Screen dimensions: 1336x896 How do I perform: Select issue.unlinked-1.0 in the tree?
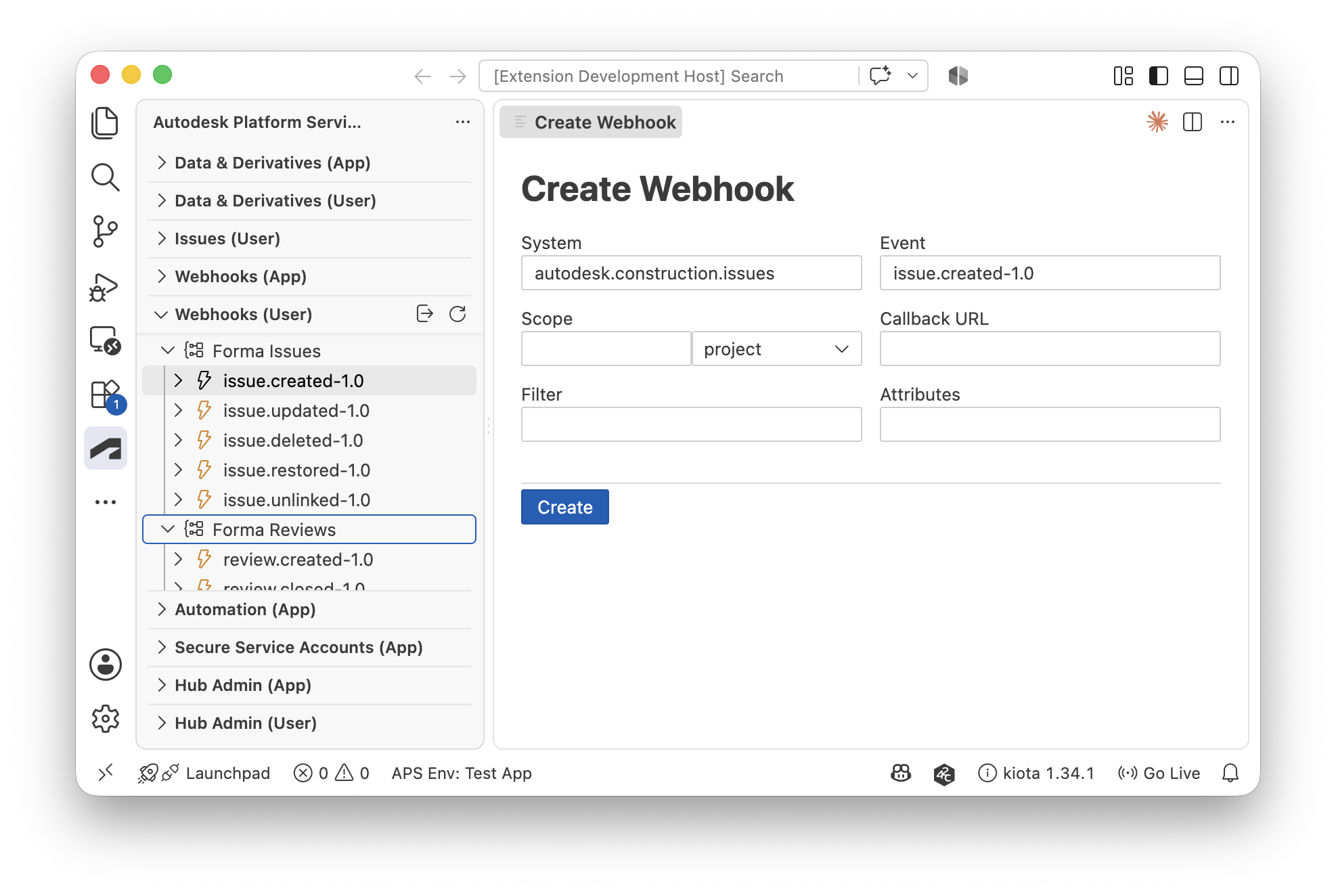pos(309,500)
